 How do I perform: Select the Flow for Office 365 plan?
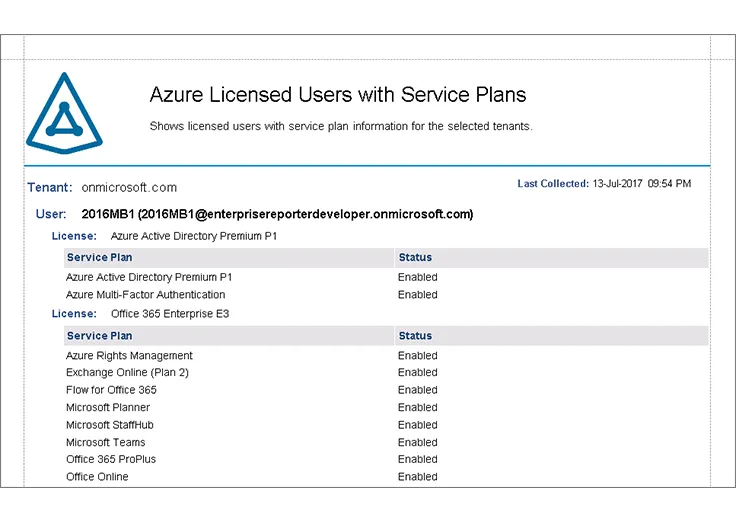click(111, 390)
